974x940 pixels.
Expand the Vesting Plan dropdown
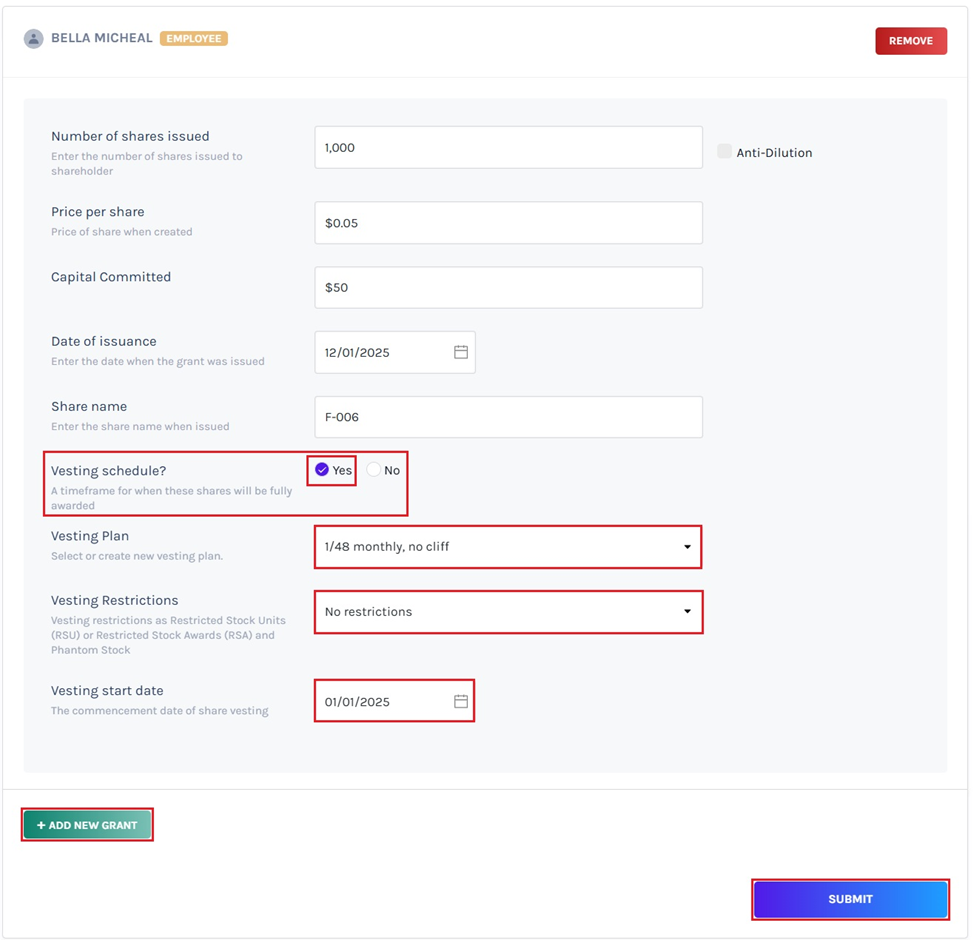[508, 547]
